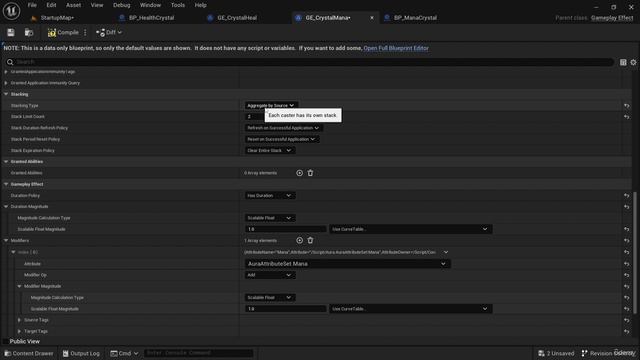Image resolution: width=640 pixels, height=360 pixels.
Task: Open the Content Drawer
Action: tap(29, 353)
